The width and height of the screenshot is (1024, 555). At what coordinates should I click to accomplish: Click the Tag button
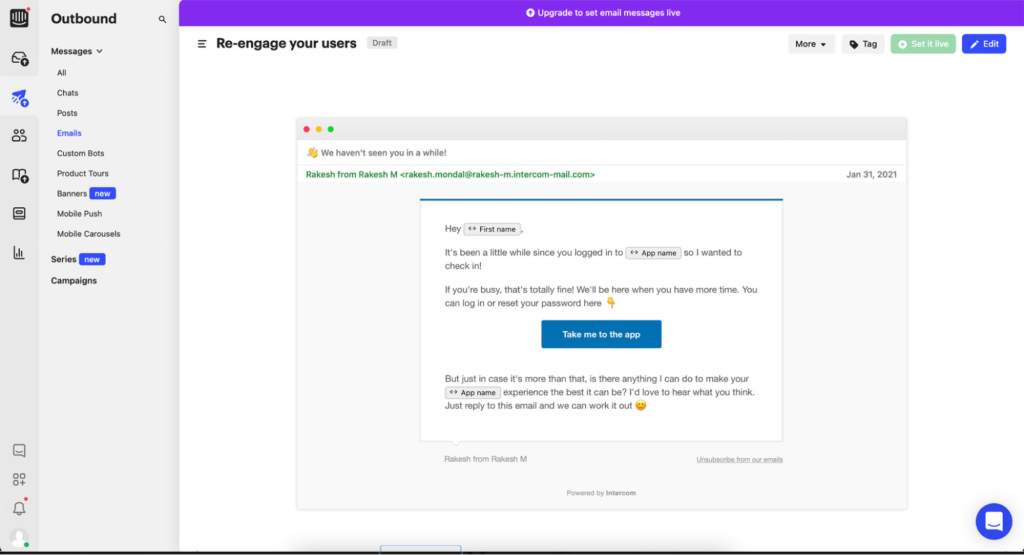point(862,44)
